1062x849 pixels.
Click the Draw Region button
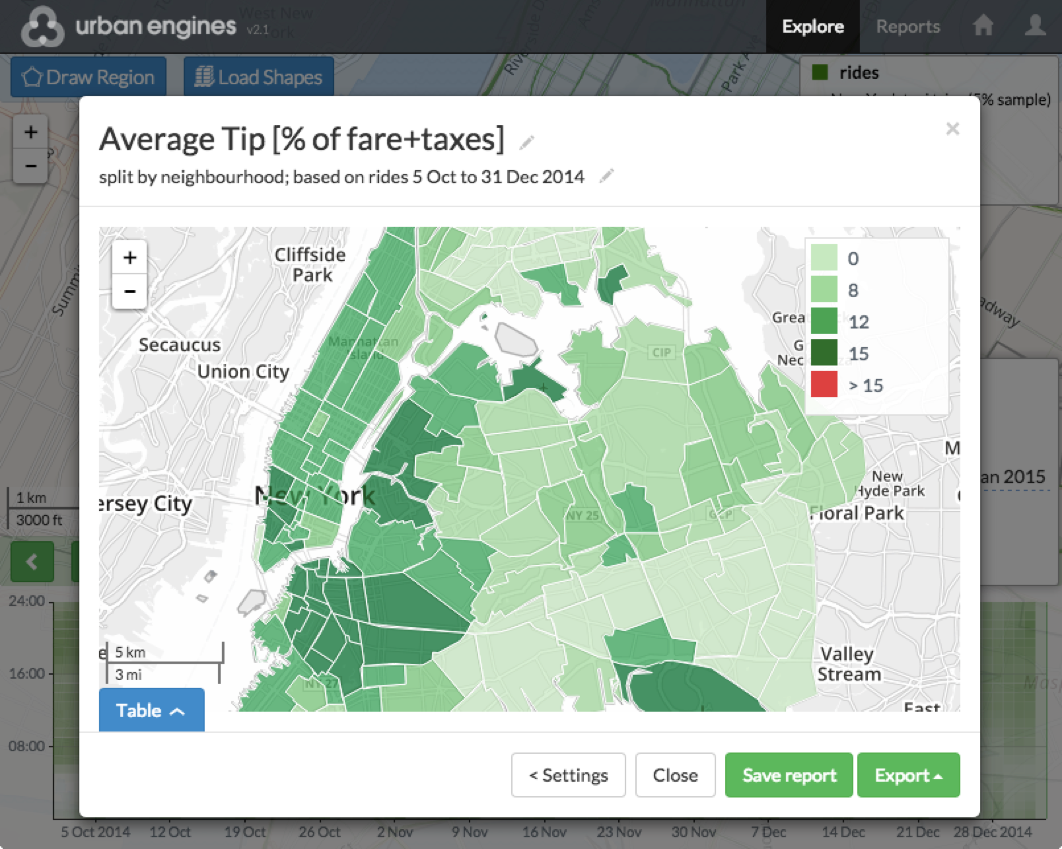(88, 77)
